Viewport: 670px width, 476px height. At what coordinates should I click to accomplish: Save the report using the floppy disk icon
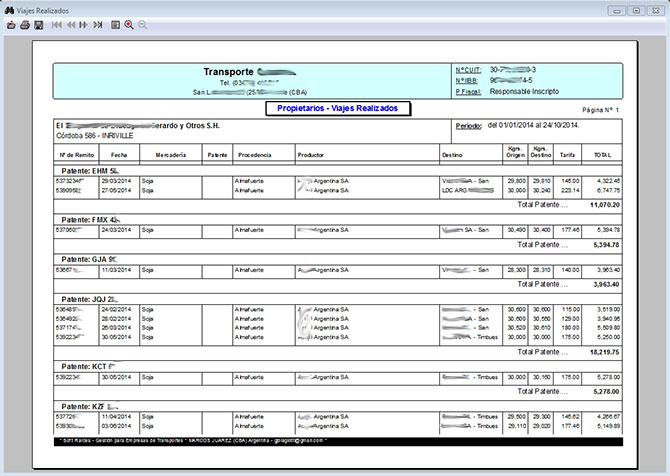[37, 23]
